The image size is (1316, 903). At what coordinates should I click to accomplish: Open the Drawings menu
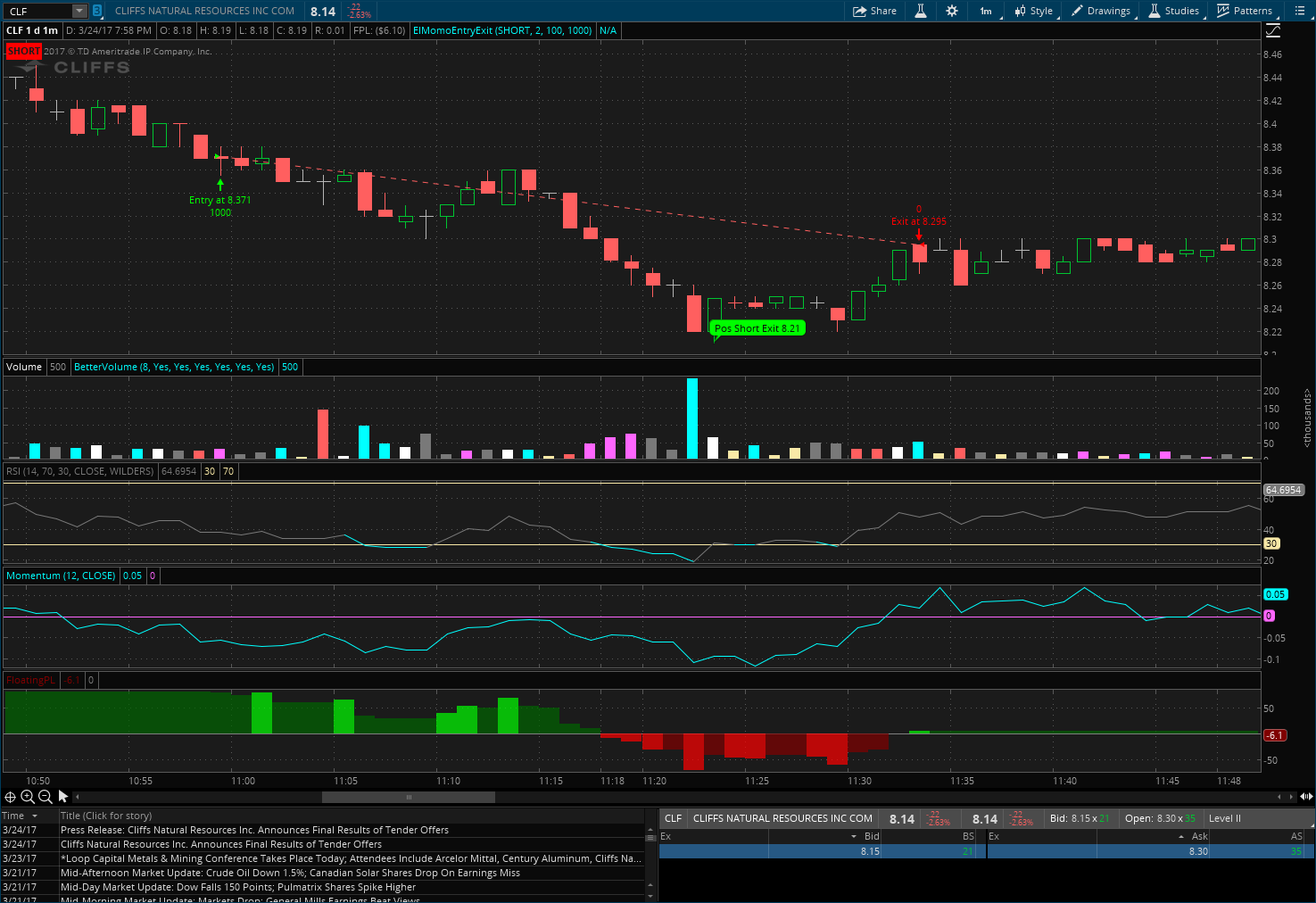(1101, 11)
